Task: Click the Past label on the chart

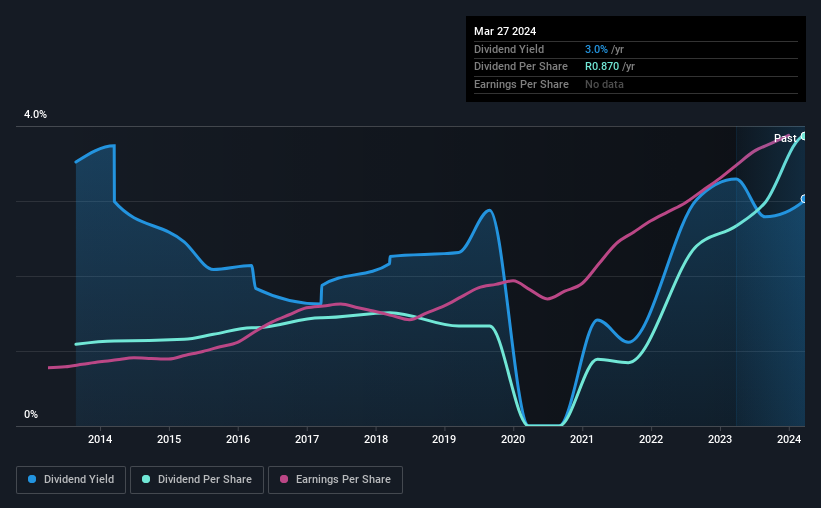Action: [785, 138]
